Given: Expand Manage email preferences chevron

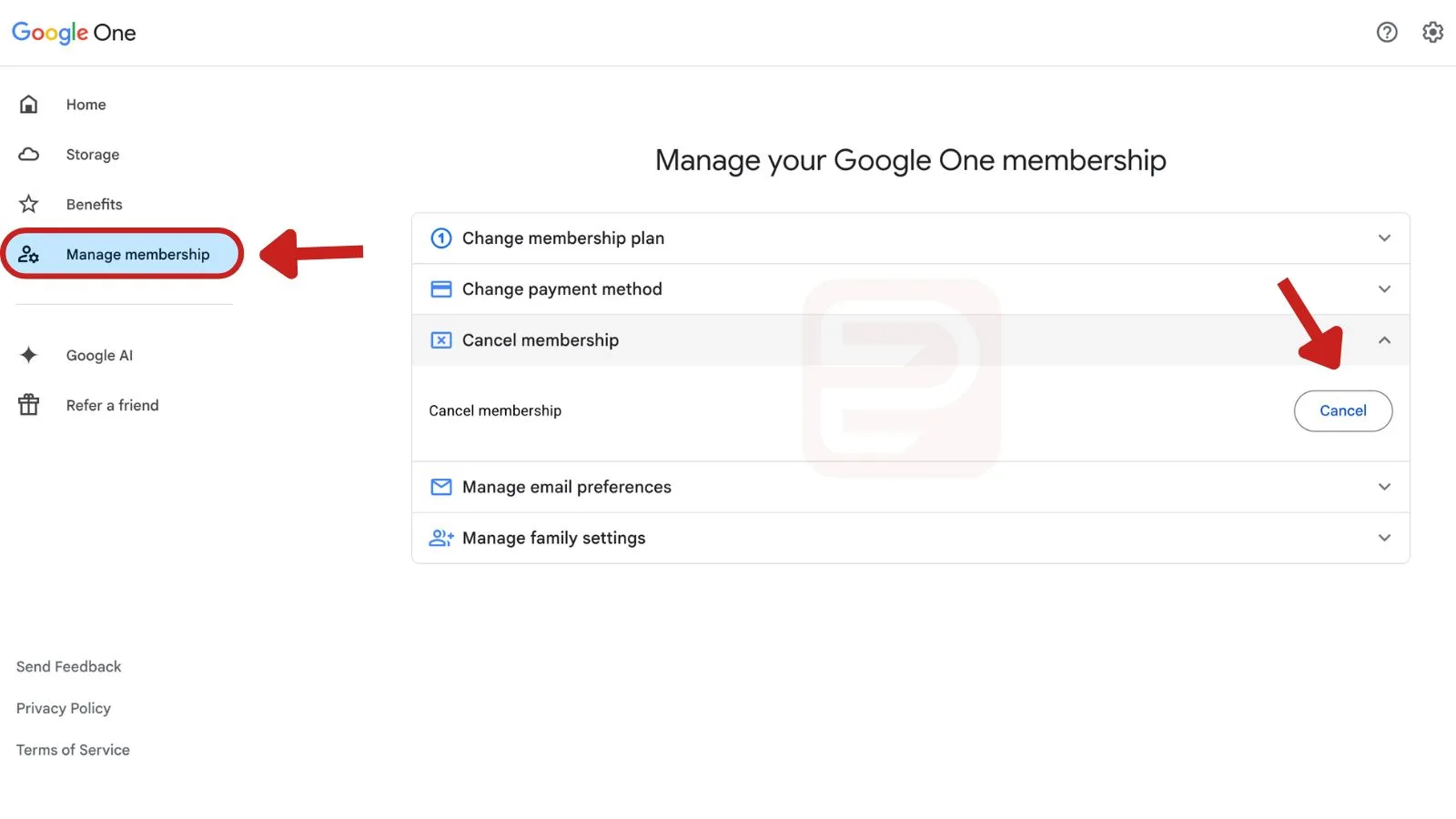Looking at the screenshot, I should coord(1384,487).
